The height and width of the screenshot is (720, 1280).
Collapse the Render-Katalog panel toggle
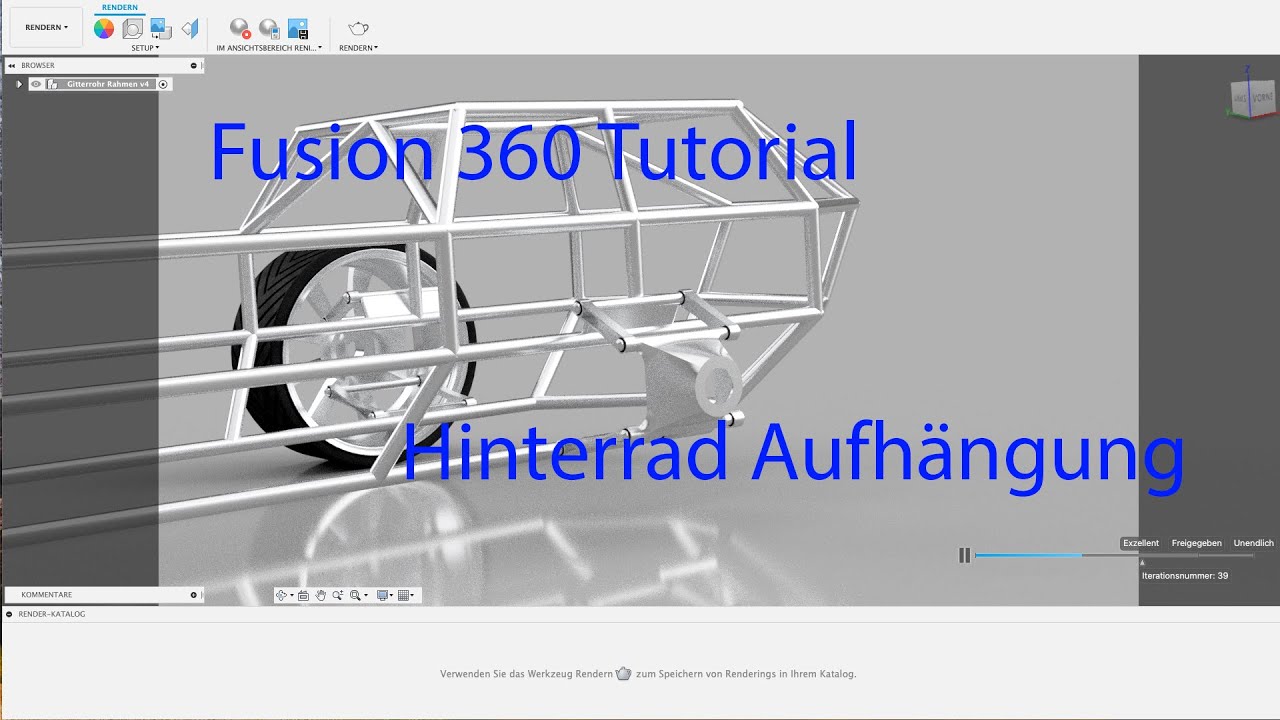(x=9, y=614)
